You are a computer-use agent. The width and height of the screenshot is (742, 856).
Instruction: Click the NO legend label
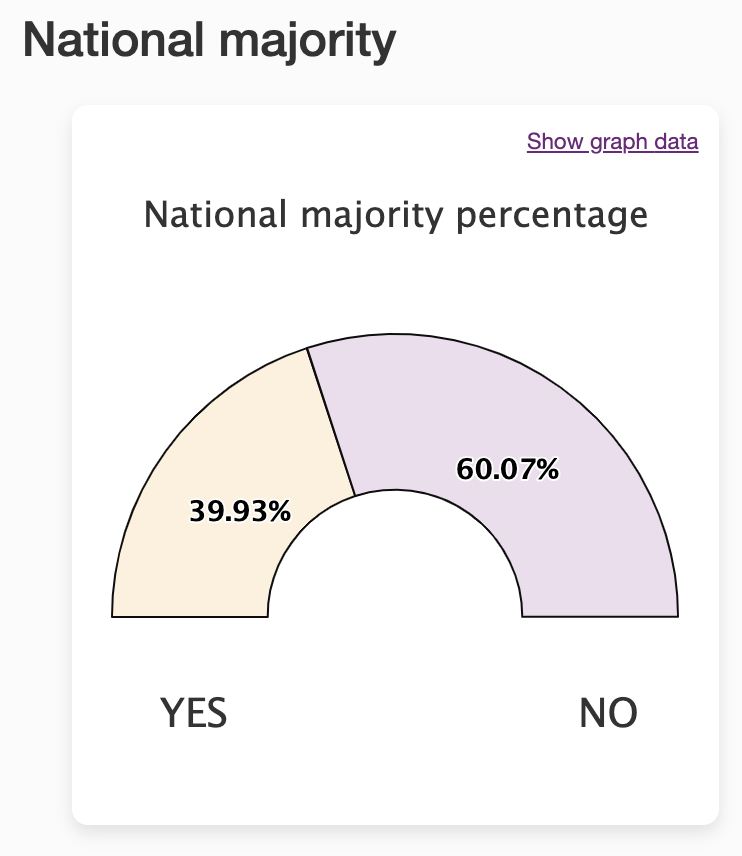(608, 713)
